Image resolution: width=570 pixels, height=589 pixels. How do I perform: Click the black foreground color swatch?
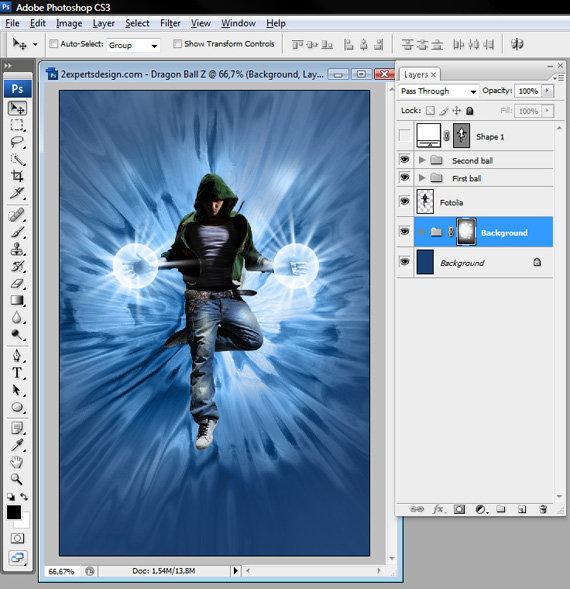tap(14, 512)
